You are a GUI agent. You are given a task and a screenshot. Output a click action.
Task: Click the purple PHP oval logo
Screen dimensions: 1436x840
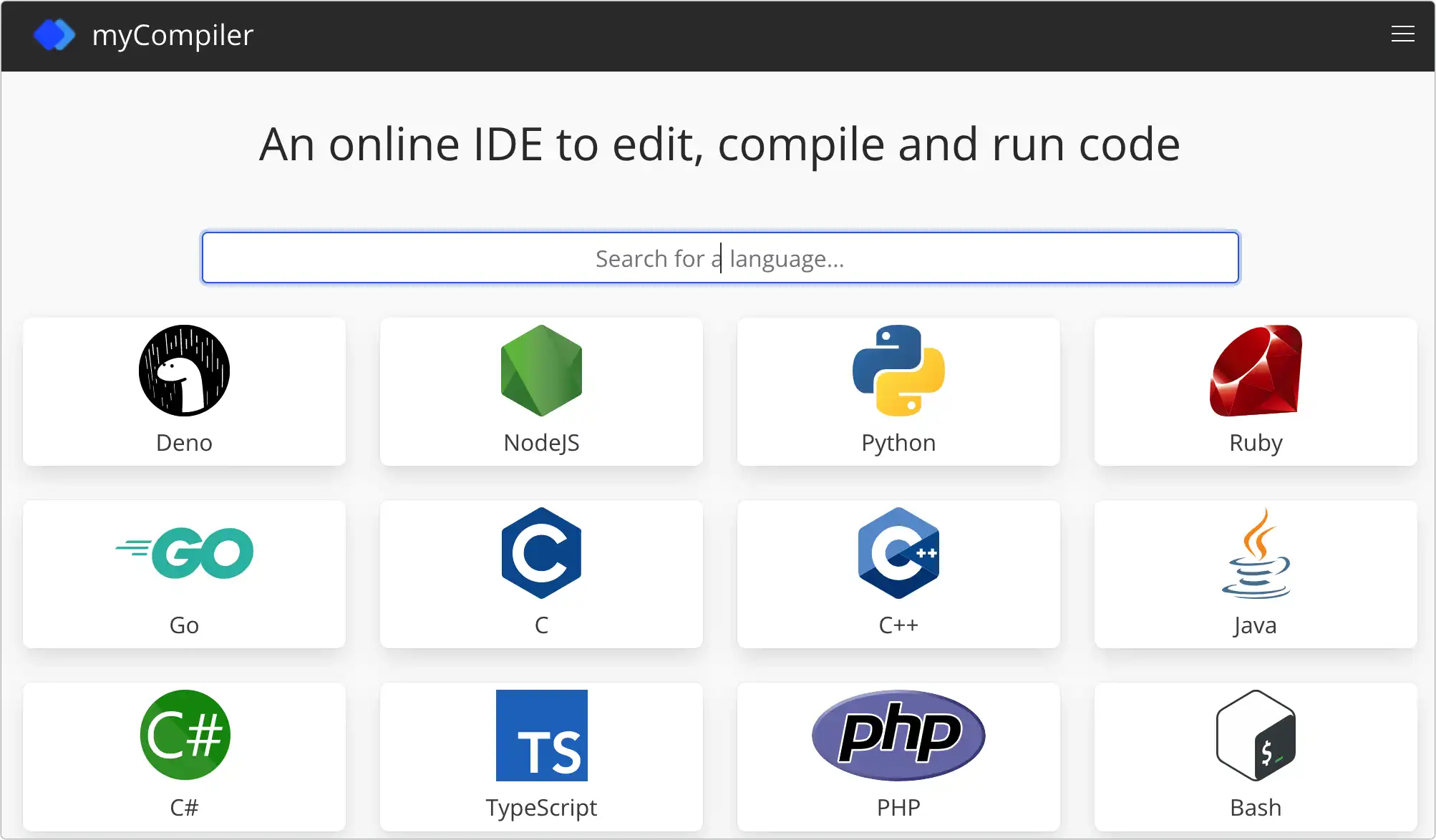pos(898,735)
